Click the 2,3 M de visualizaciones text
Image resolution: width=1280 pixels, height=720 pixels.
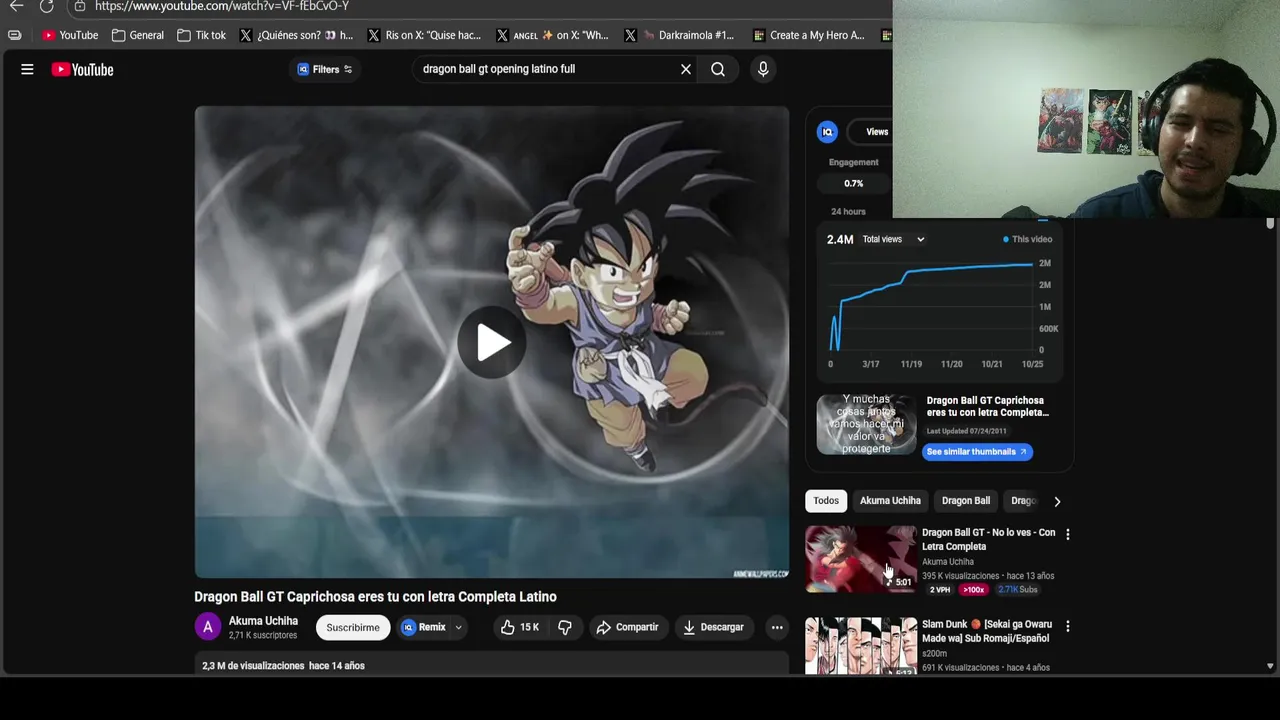253,666
